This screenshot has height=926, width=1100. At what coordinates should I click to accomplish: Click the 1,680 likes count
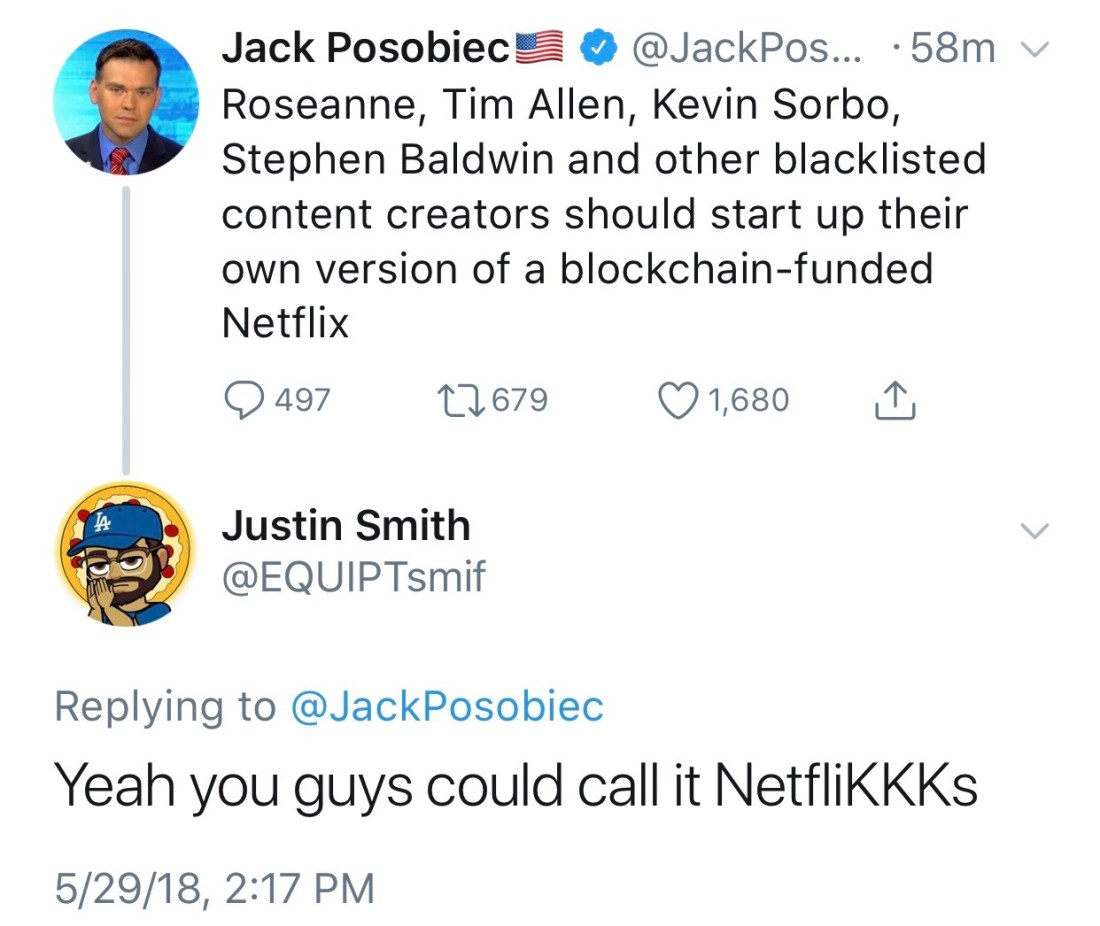748,400
